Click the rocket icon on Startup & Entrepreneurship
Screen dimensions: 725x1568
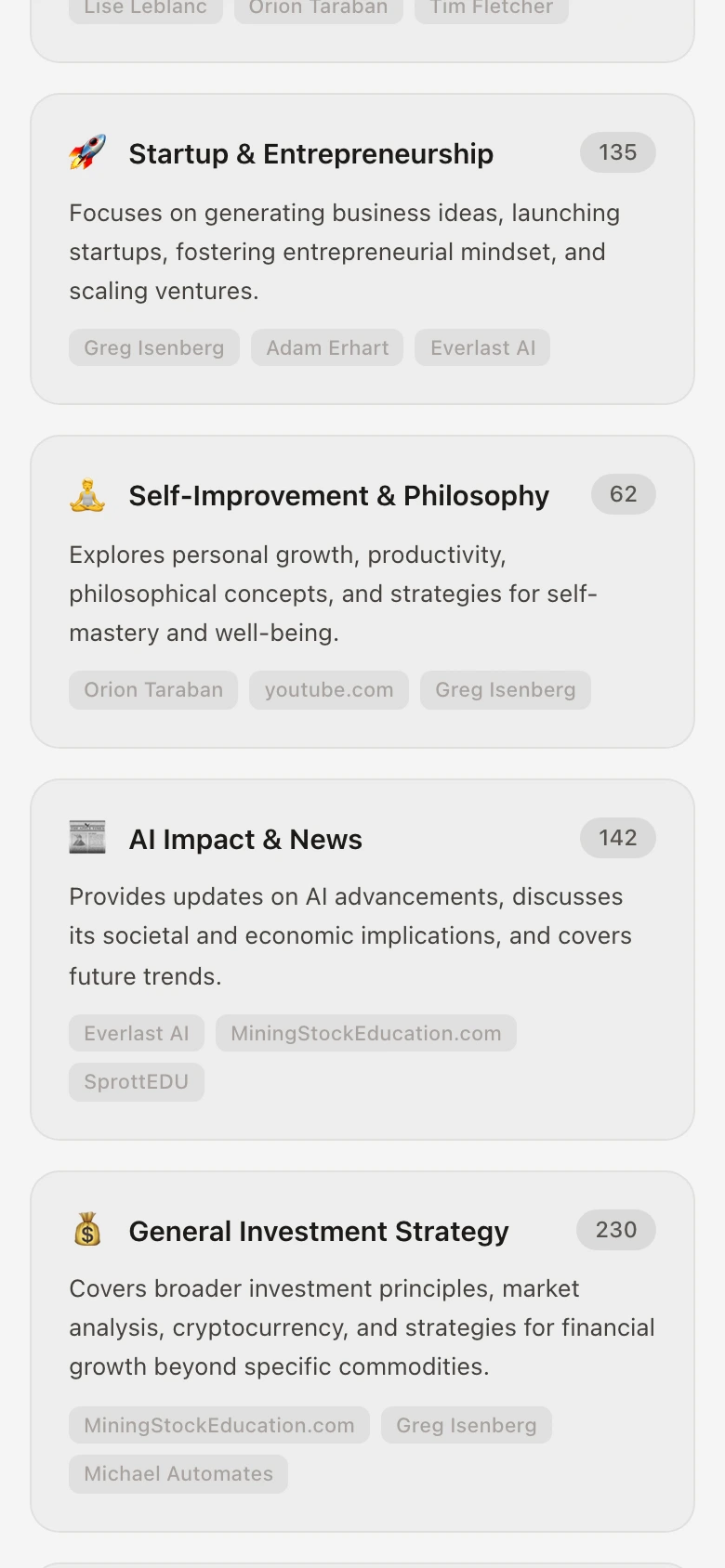click(88, 152)
